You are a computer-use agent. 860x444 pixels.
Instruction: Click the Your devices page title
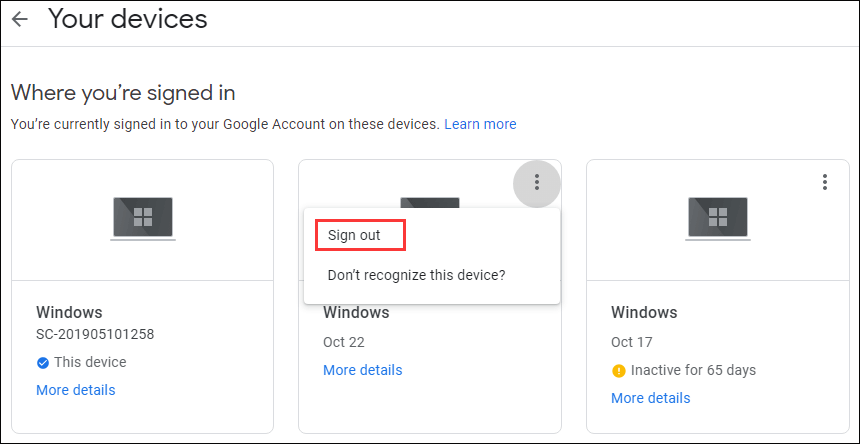[127, 18]
